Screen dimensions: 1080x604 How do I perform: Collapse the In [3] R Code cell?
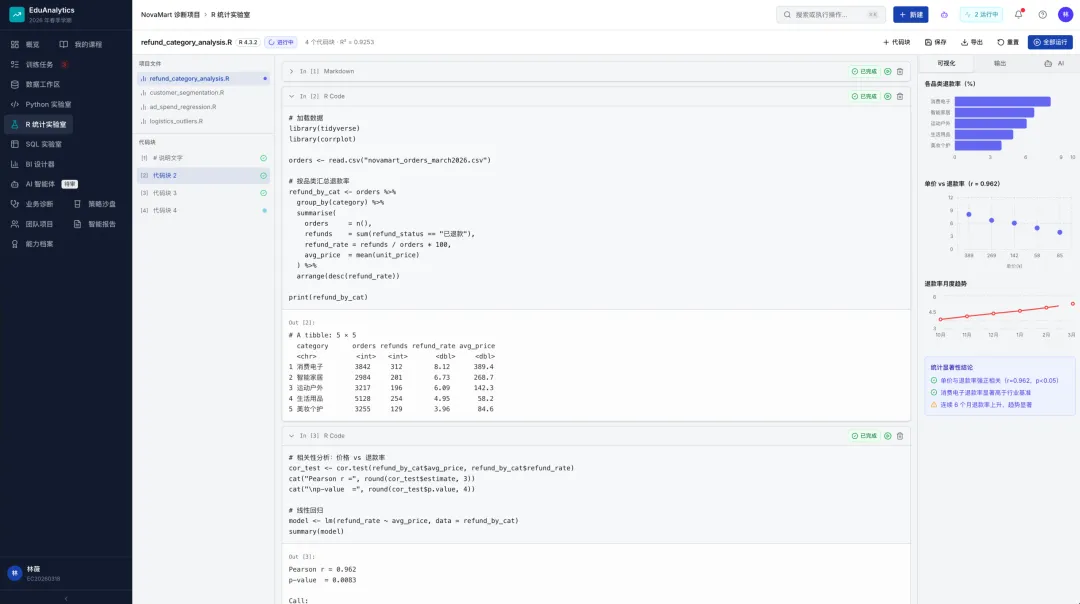291,436
